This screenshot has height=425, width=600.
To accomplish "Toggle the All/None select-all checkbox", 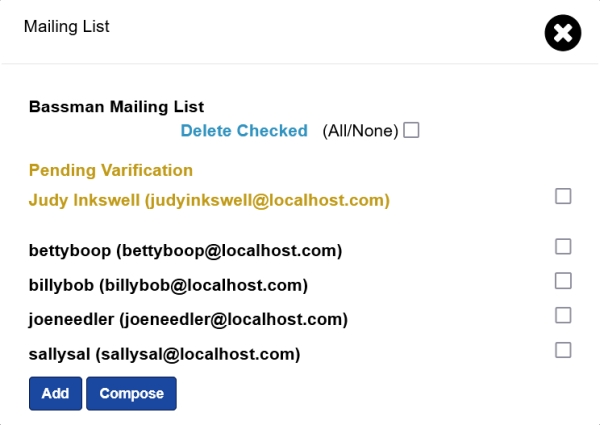I will tap(411, 131).
